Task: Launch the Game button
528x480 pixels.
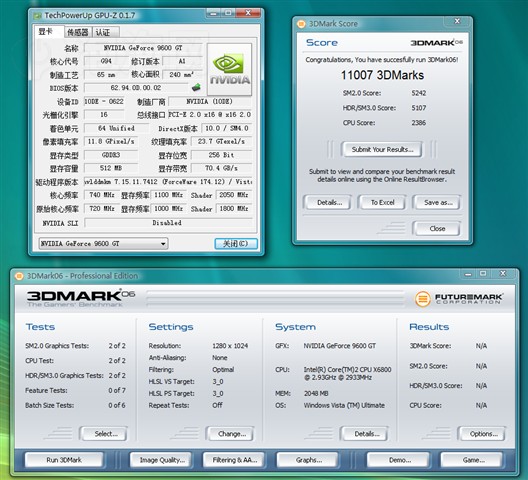Action: point(472,460)
